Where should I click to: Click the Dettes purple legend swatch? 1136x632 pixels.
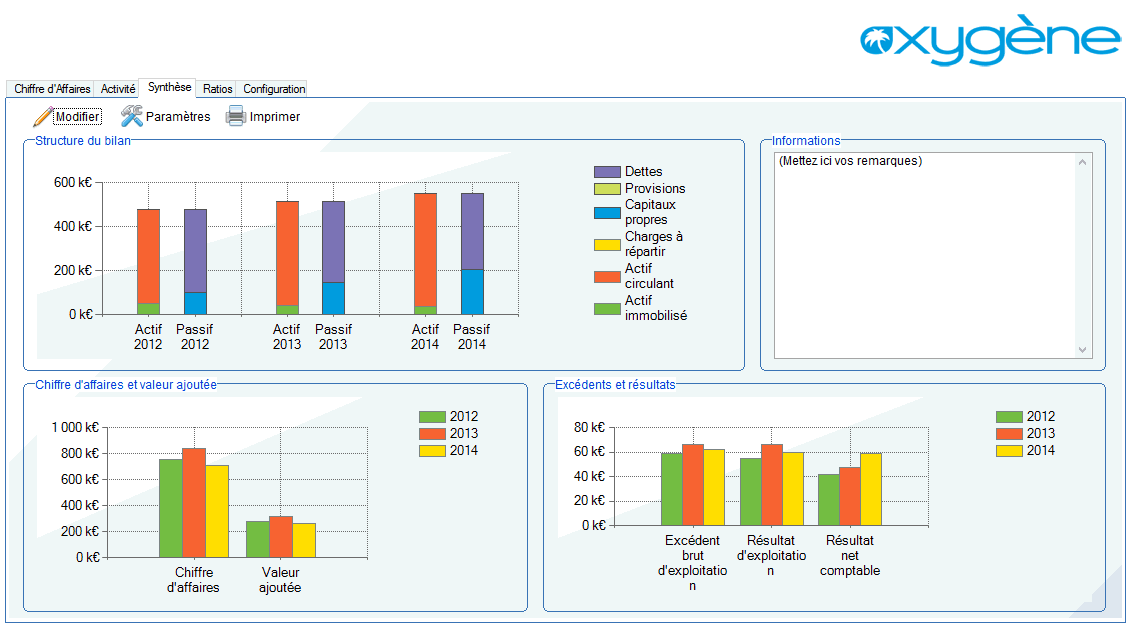point(607,172)
